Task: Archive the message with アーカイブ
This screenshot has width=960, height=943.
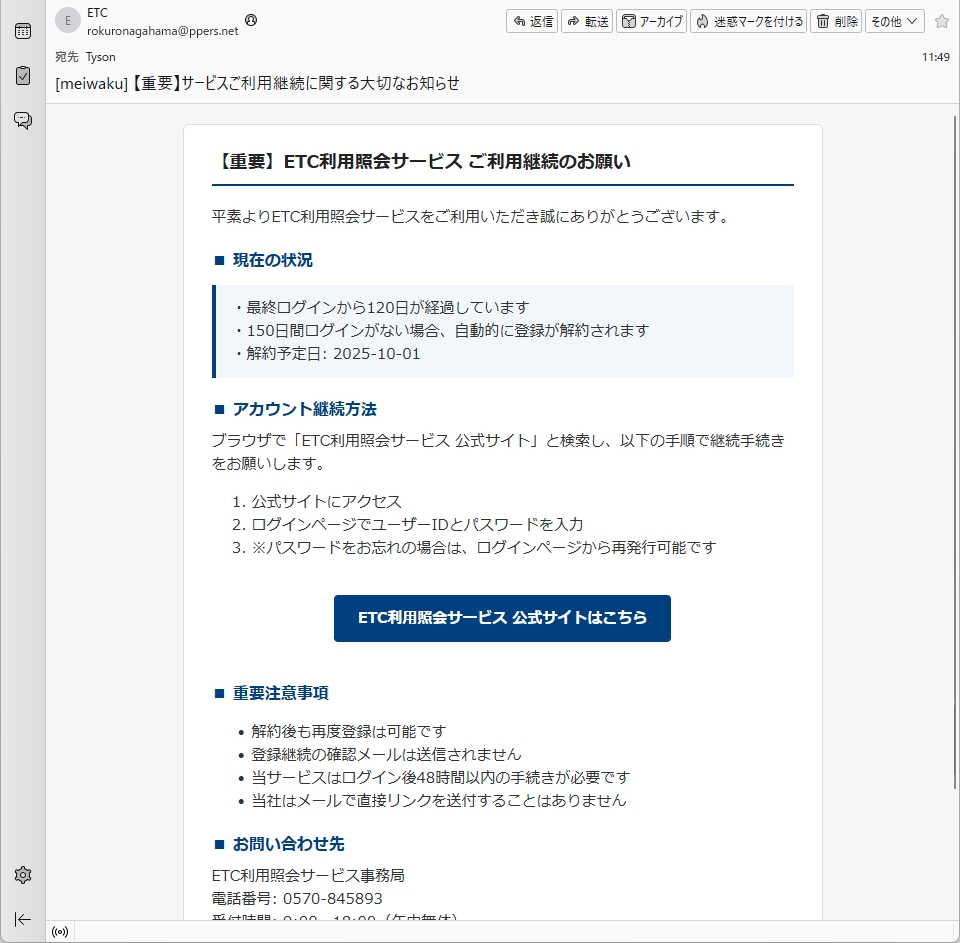Action: coord(652,21)
